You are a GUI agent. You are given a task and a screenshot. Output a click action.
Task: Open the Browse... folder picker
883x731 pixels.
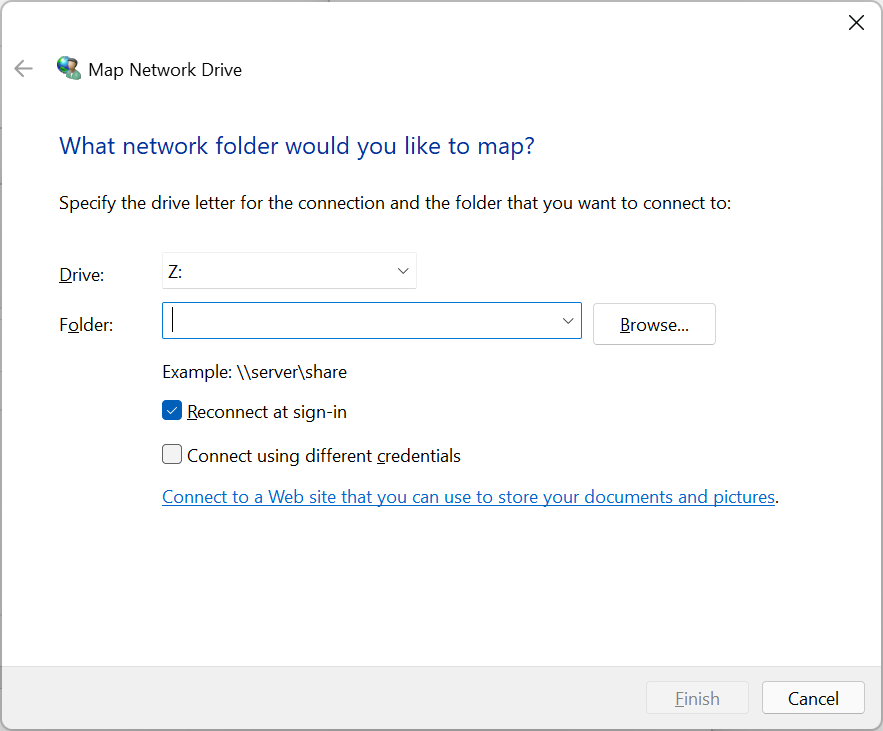point(654,324)
